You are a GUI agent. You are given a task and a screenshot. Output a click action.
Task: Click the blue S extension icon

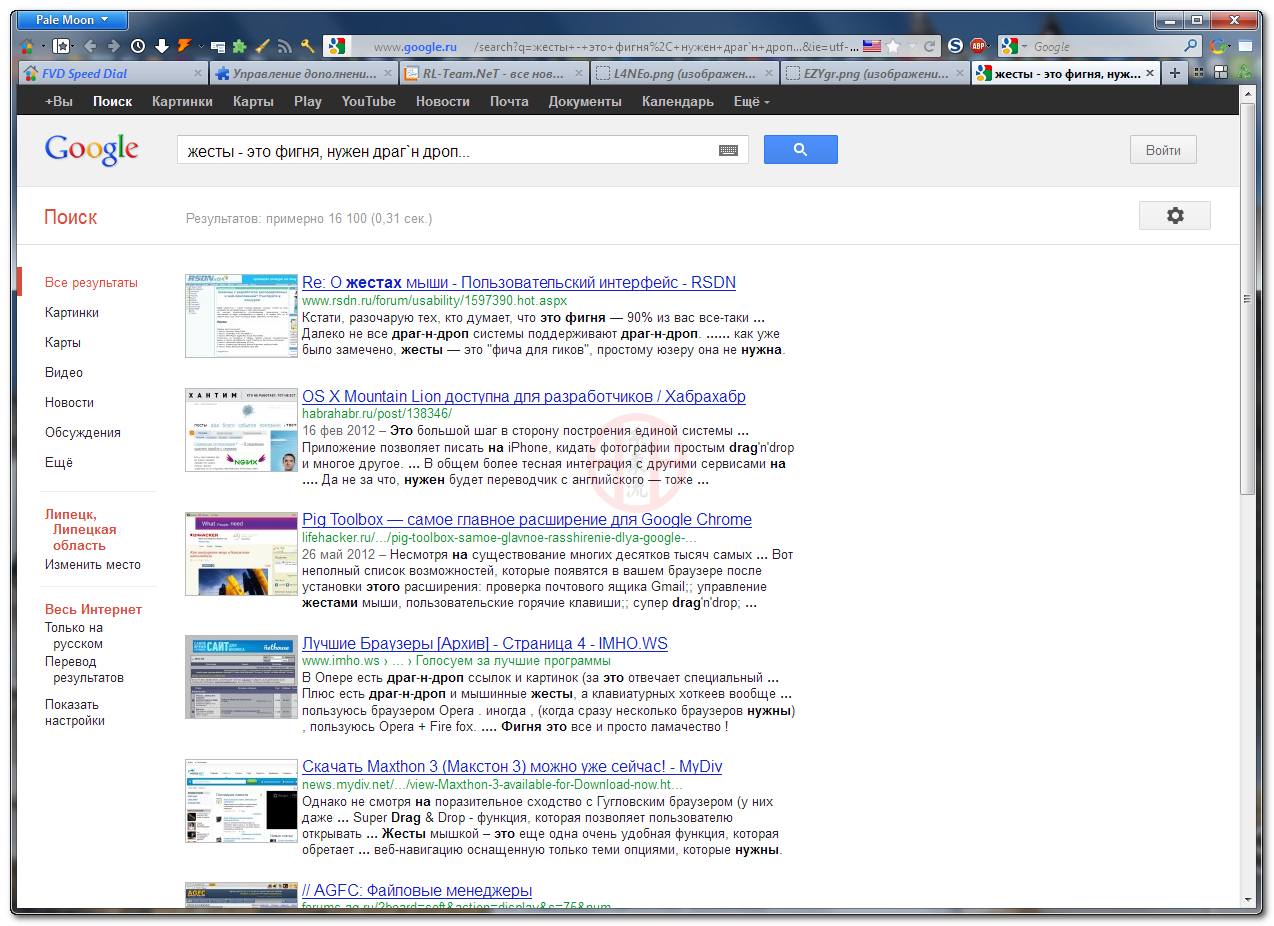(x=956, y=46)
